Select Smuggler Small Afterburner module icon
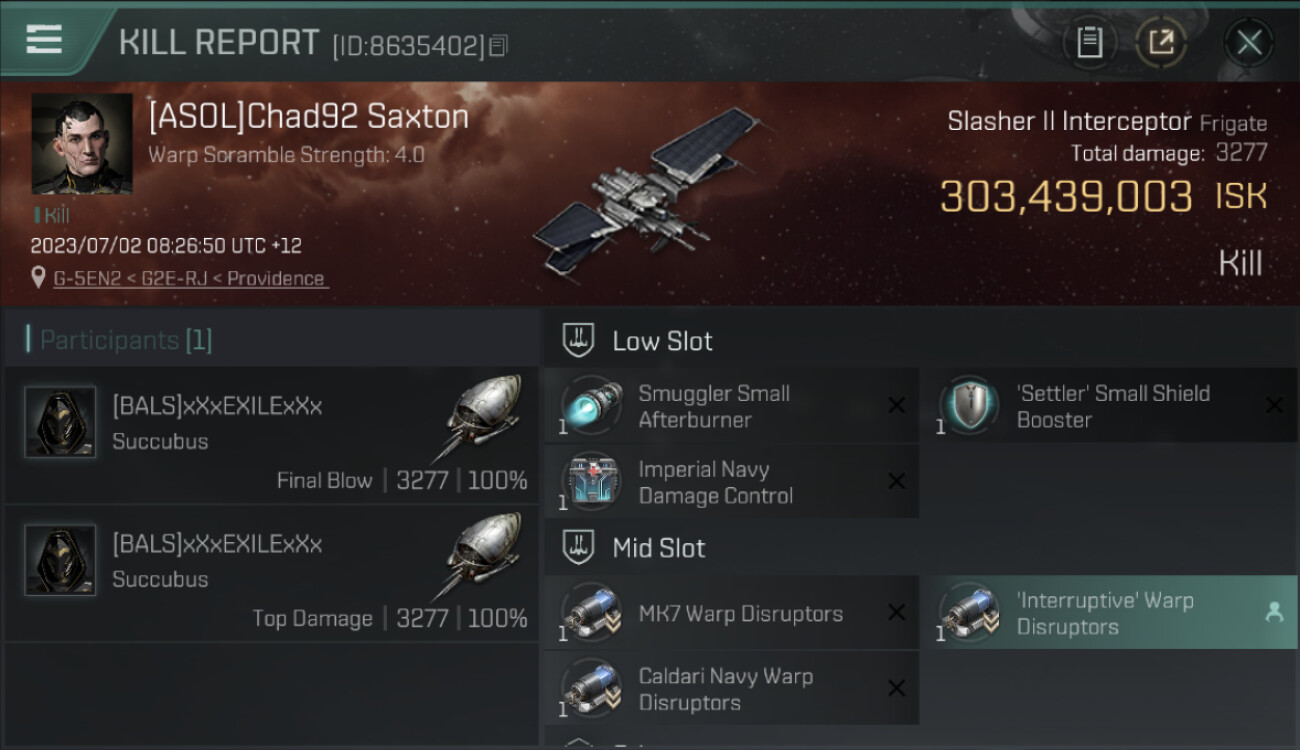Viewport: 1300px width, 750px height. [591, 406]
